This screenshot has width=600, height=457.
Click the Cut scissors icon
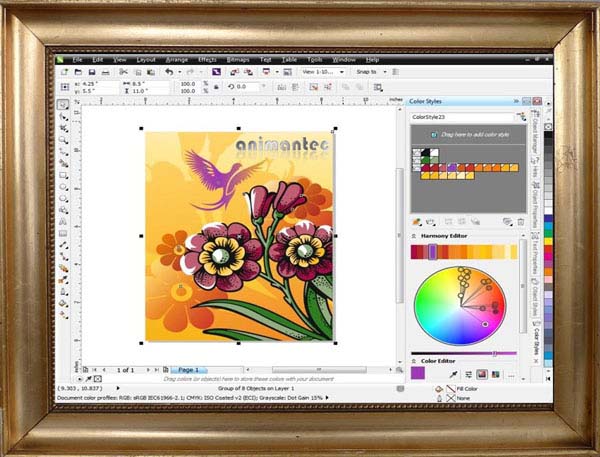(x=124, y=72)
